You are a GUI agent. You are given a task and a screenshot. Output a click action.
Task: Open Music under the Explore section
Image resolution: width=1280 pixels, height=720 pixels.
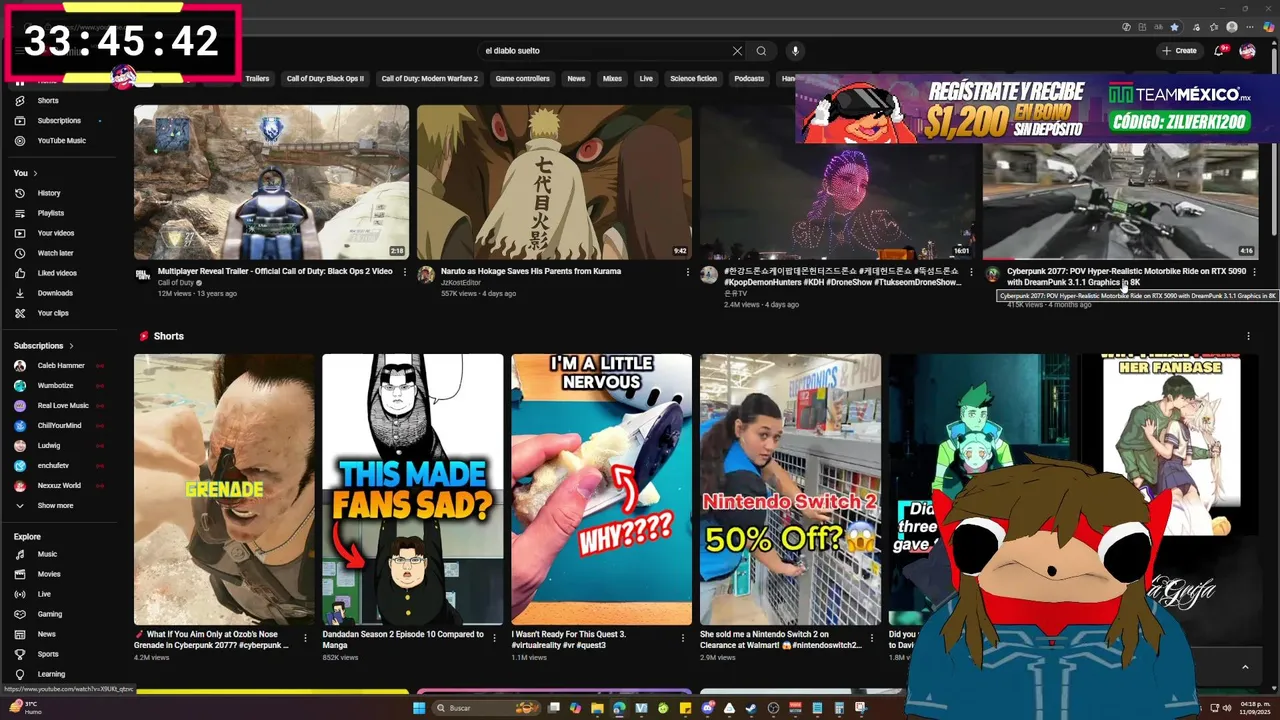(x=47, y=554)
